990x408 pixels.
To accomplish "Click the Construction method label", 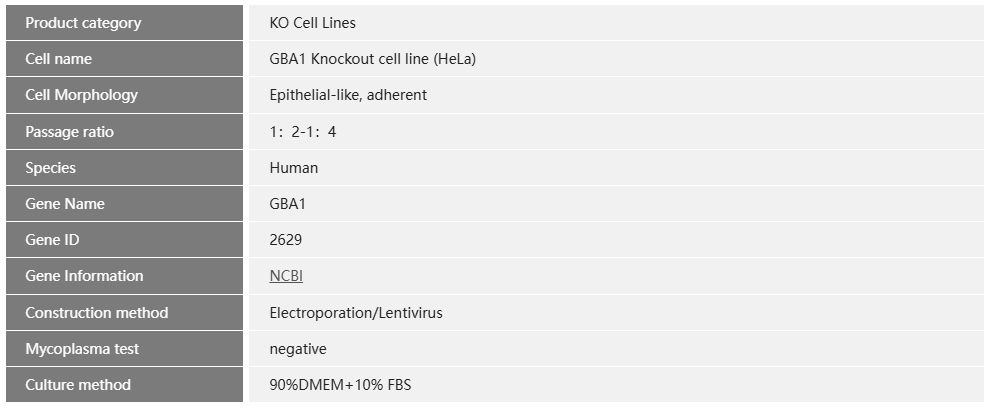I will pos(96,313).
